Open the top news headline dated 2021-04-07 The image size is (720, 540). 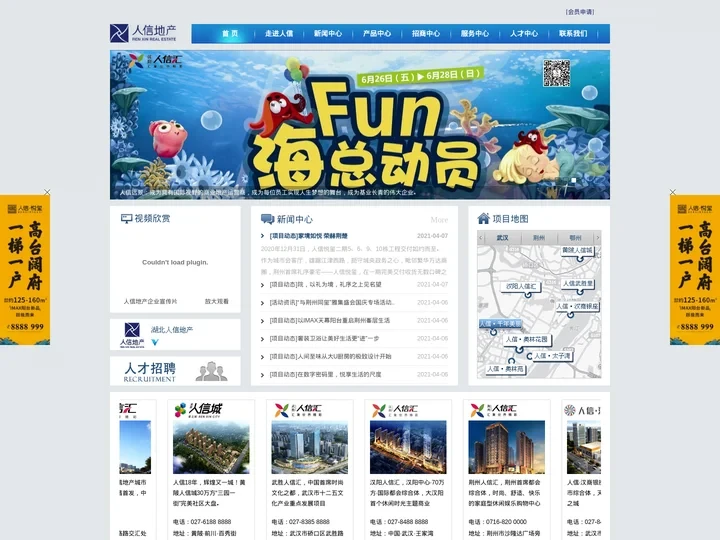[309, 236]
